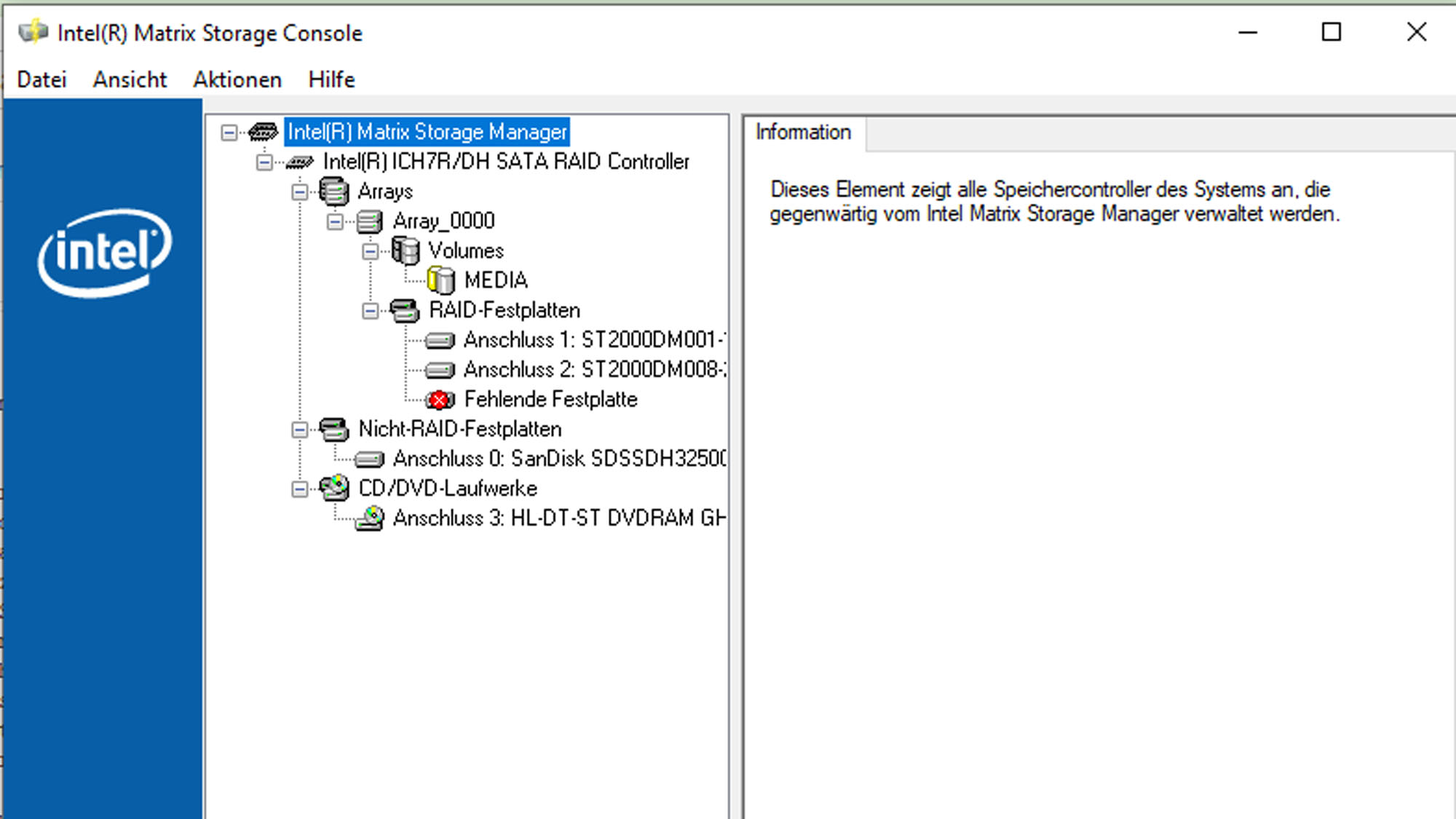Collapse the Nicht-RAID-Festplatten node

click(x=299, y=430)
